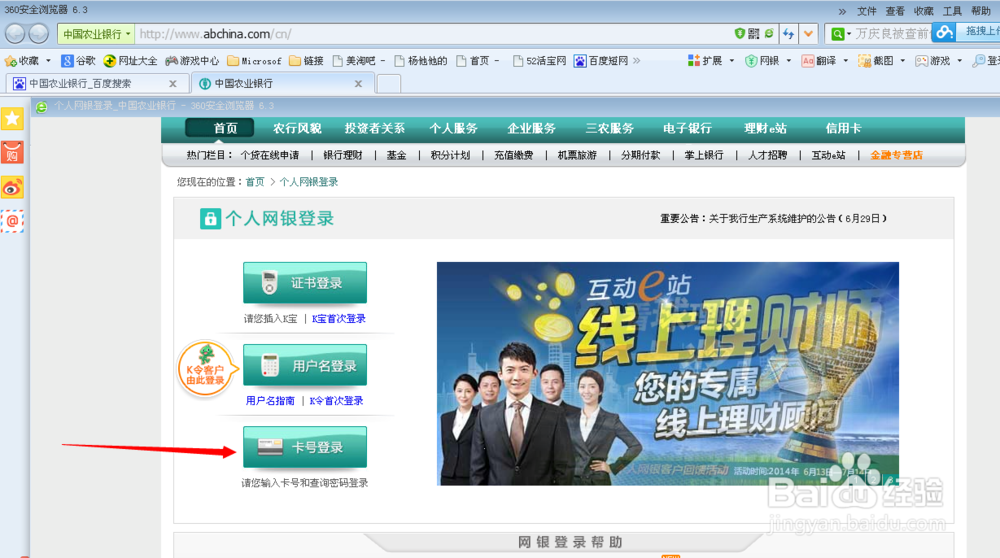Show more bookmarks via the chevron
Viewport: 1000px width, 558px height.
pyautogui.click(x=636, y=61)
